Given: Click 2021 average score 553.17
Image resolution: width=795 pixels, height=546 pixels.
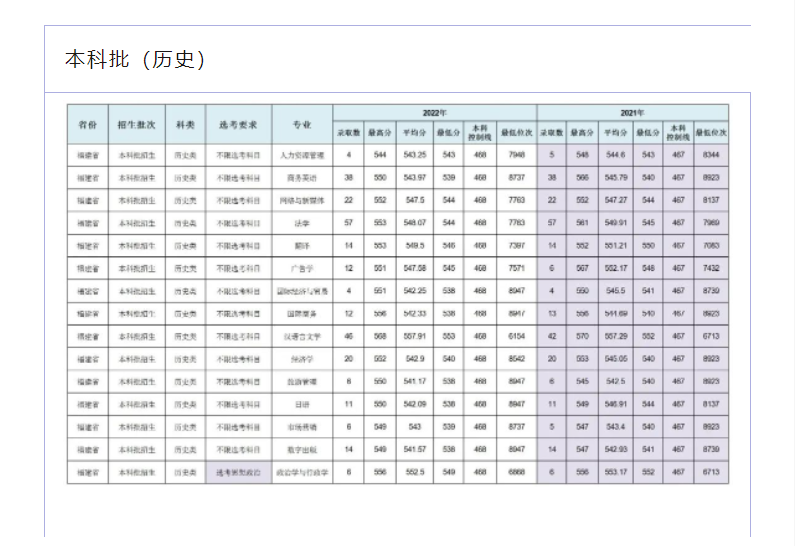Looking at the screenshot, I should 616,472.
